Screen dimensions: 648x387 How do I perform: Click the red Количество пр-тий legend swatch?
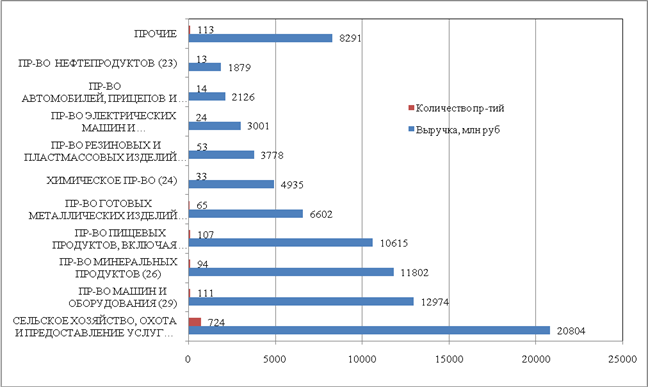click(x=411, y=108)
